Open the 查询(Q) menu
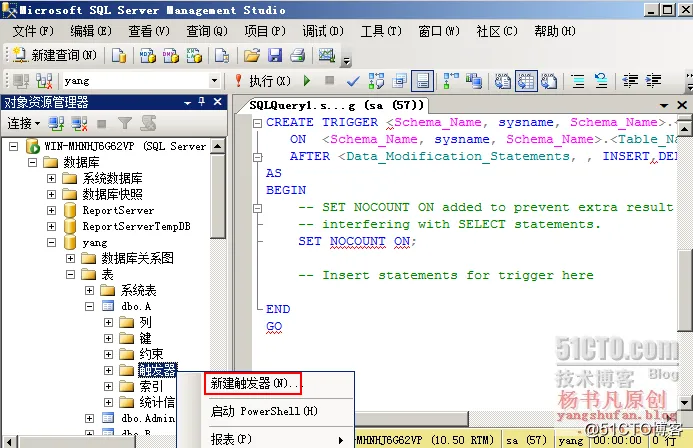The image size is (693, 448). [x=207, y=31]
